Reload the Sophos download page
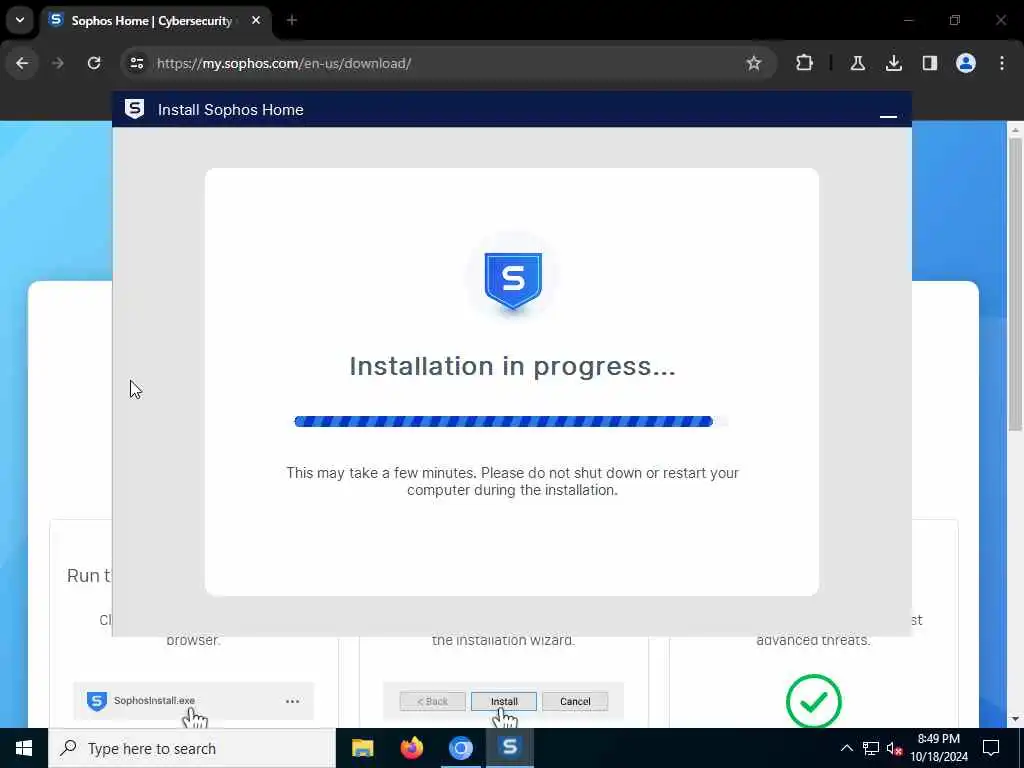 point(94,63)
